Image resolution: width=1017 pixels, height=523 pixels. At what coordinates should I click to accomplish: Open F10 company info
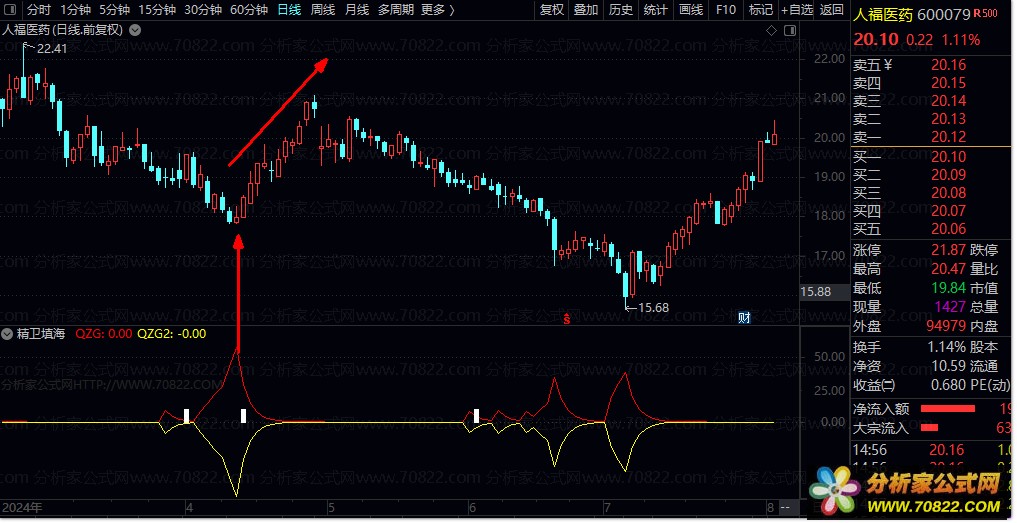726,10
